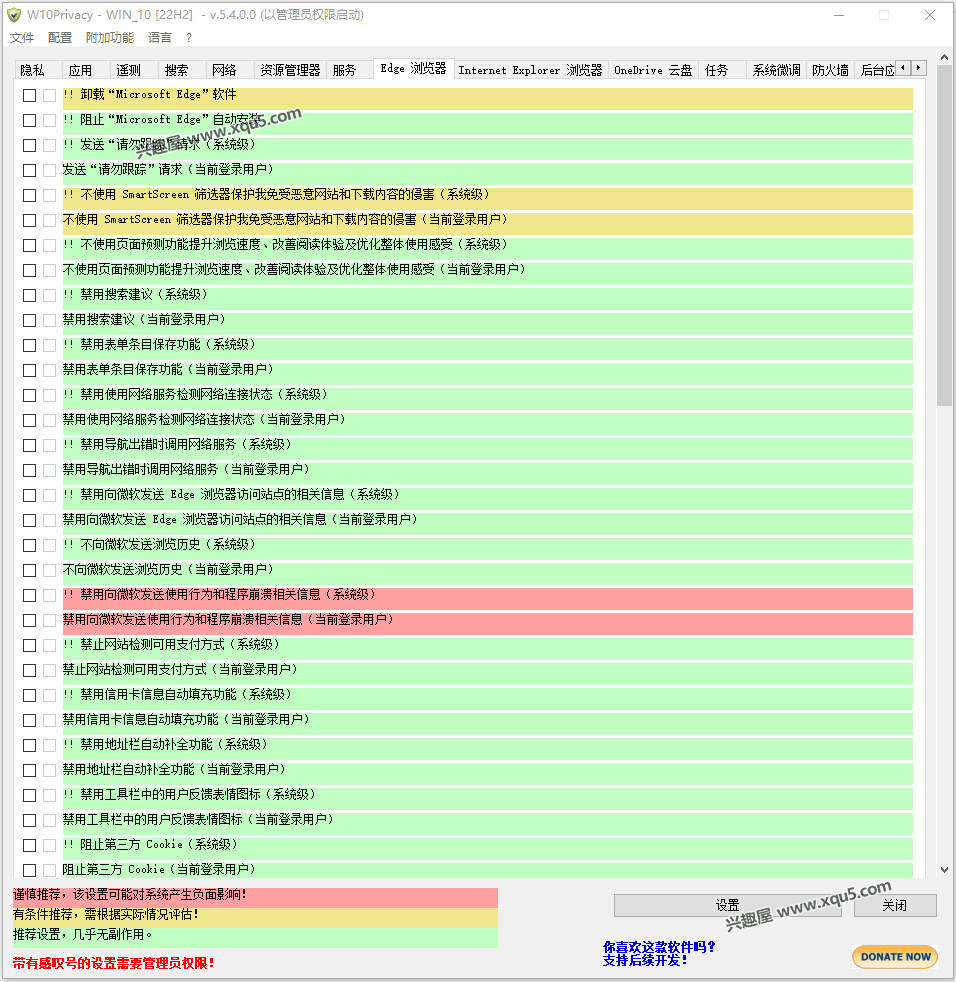This screenshot has width=956, height=982.
Task: Switch to the 系统微调 tab
Action: pyautogui.click(x=776, y=70)
